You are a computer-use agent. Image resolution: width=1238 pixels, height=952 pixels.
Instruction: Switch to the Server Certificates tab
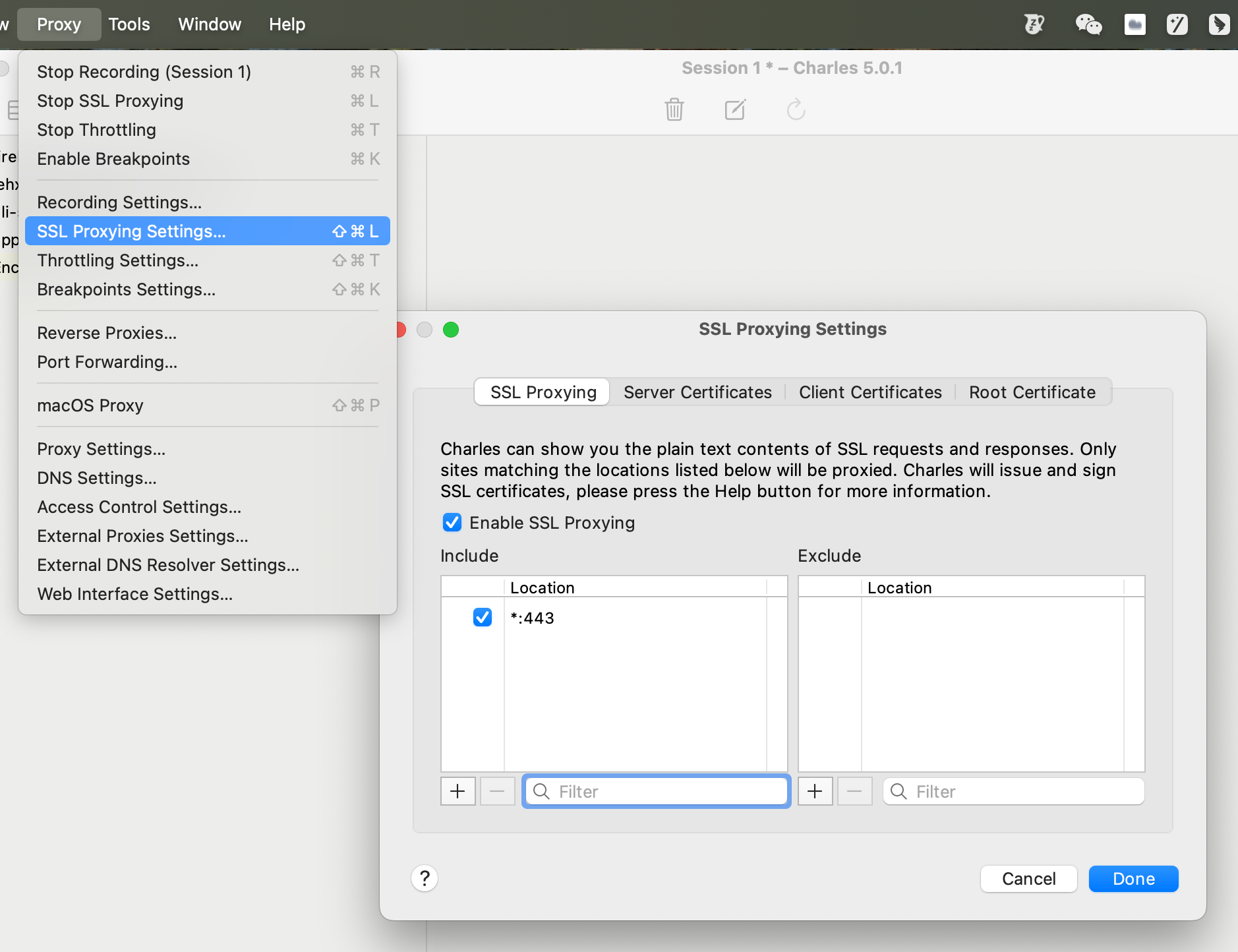(697, 392)
